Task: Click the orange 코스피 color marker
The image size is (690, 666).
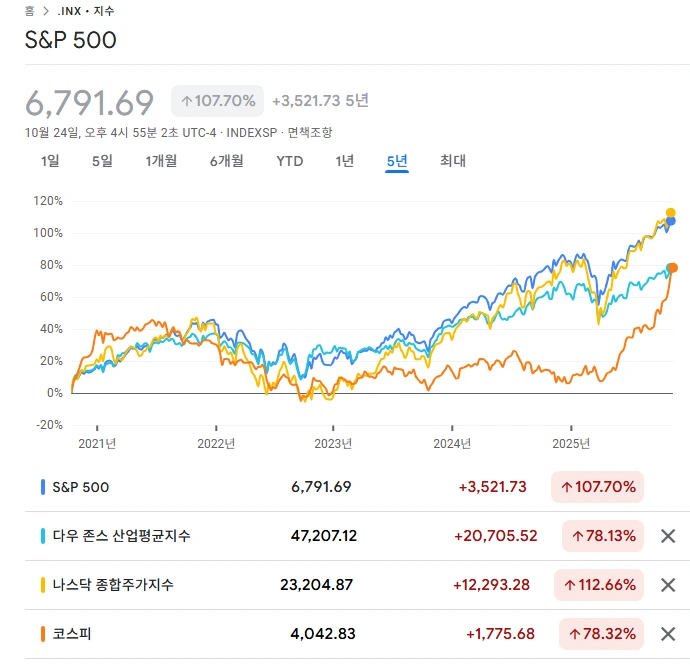Action: point(42,633)
